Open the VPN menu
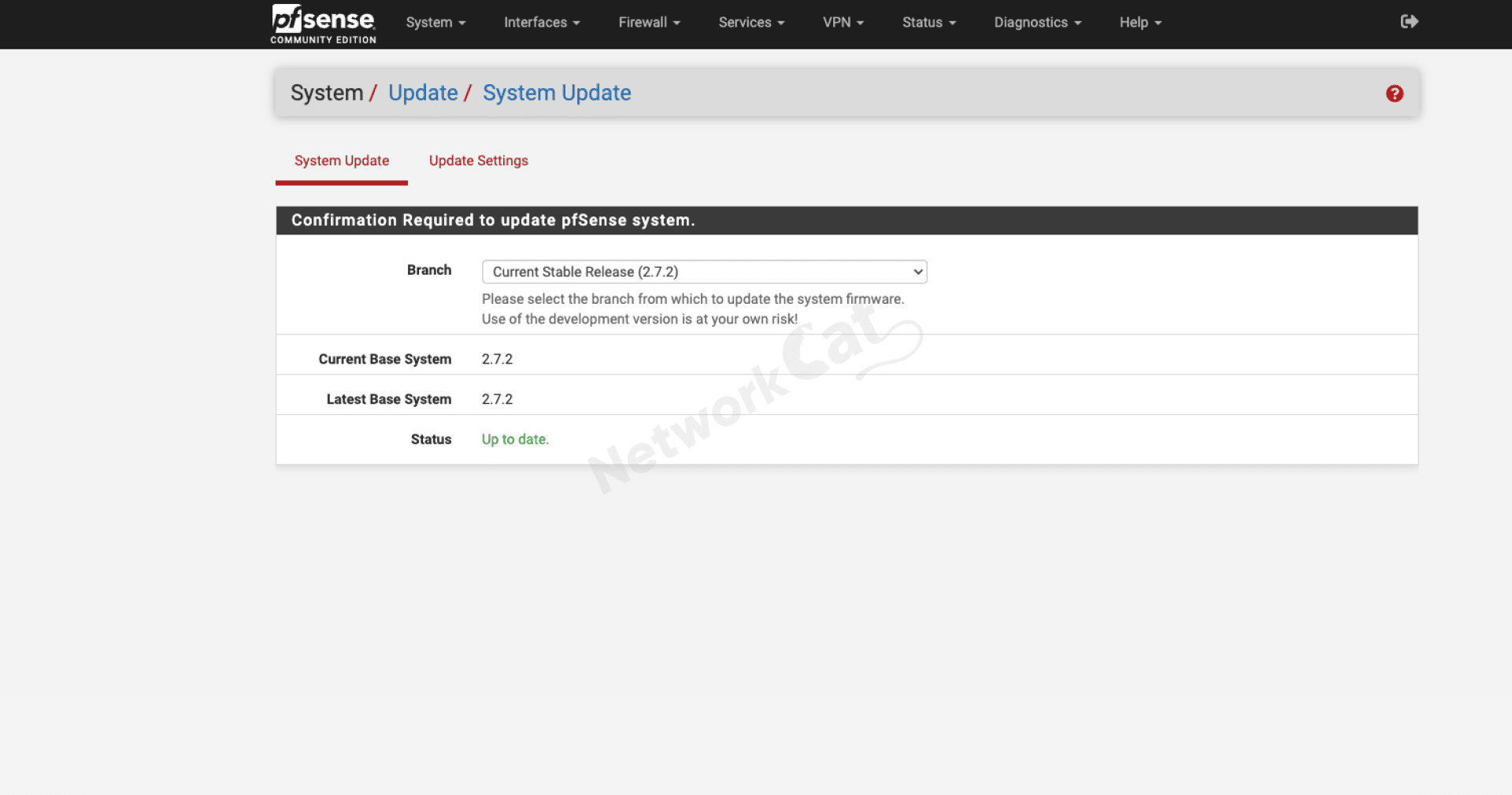 point(843,23)
